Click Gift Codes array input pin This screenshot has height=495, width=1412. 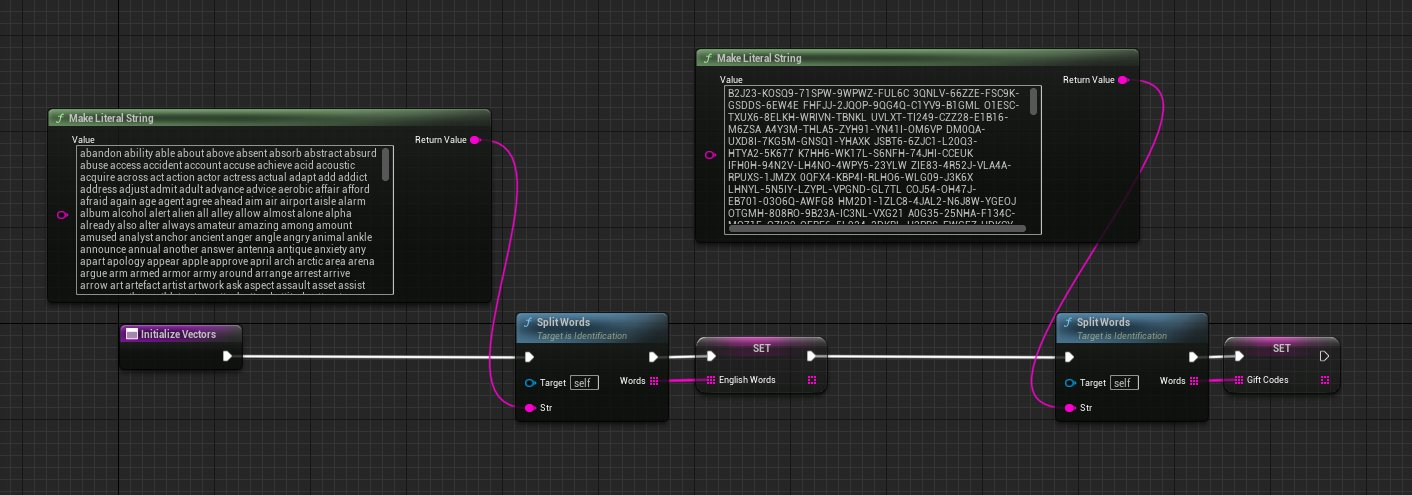click(x=1239, y=380)
